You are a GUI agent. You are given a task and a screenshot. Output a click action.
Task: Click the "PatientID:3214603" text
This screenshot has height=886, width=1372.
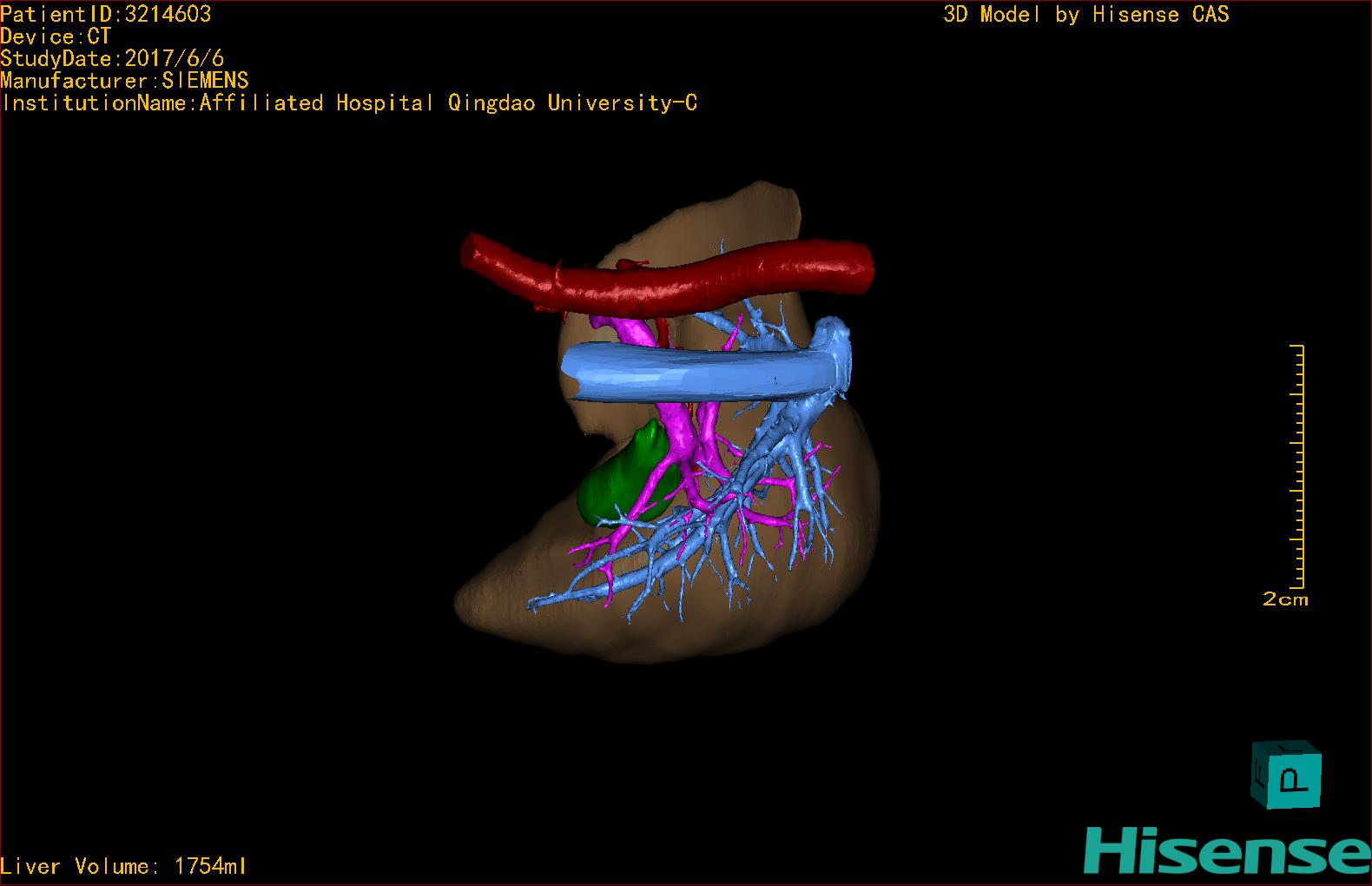106,14
